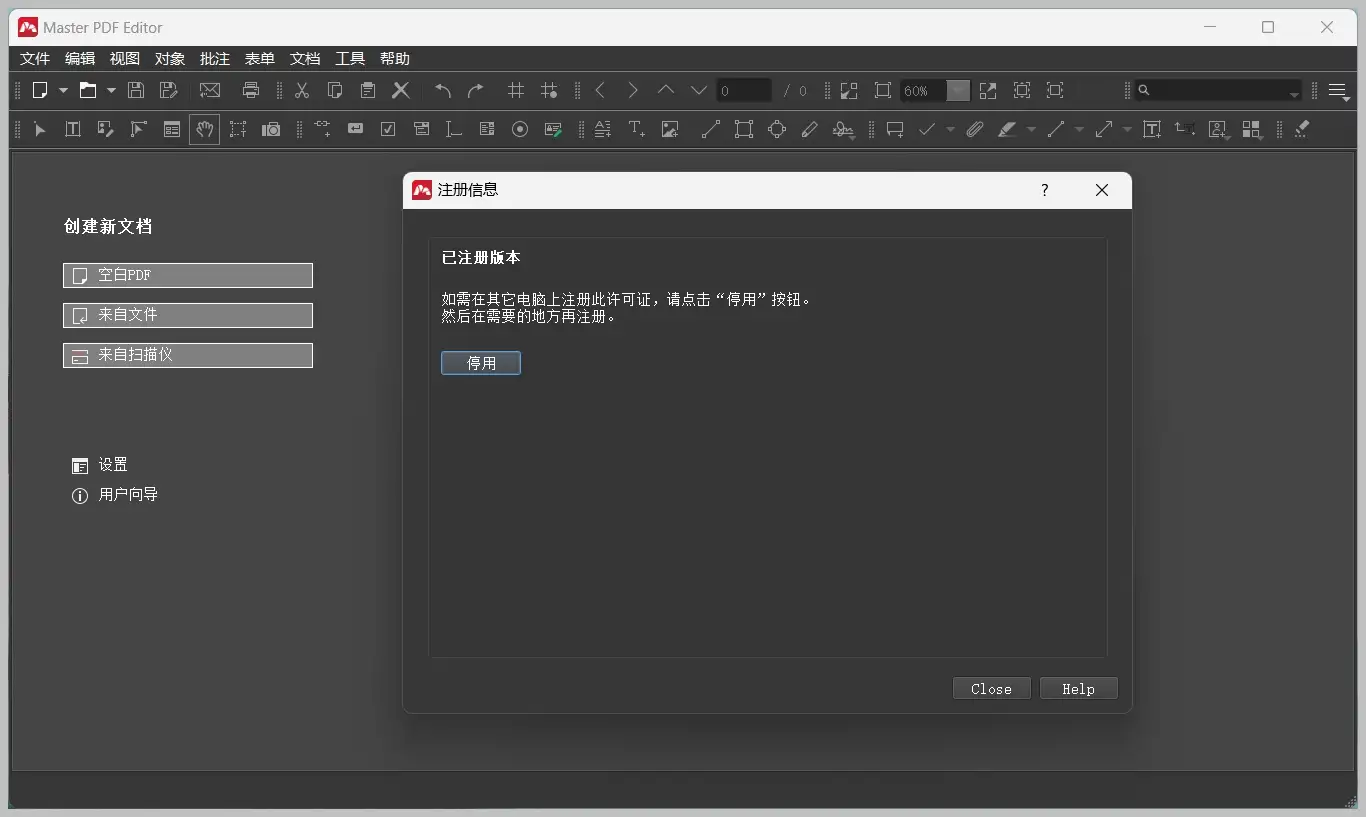Select the checkbox form field tool
Screen dimensions: 1366x817
[x=387, y=130]
